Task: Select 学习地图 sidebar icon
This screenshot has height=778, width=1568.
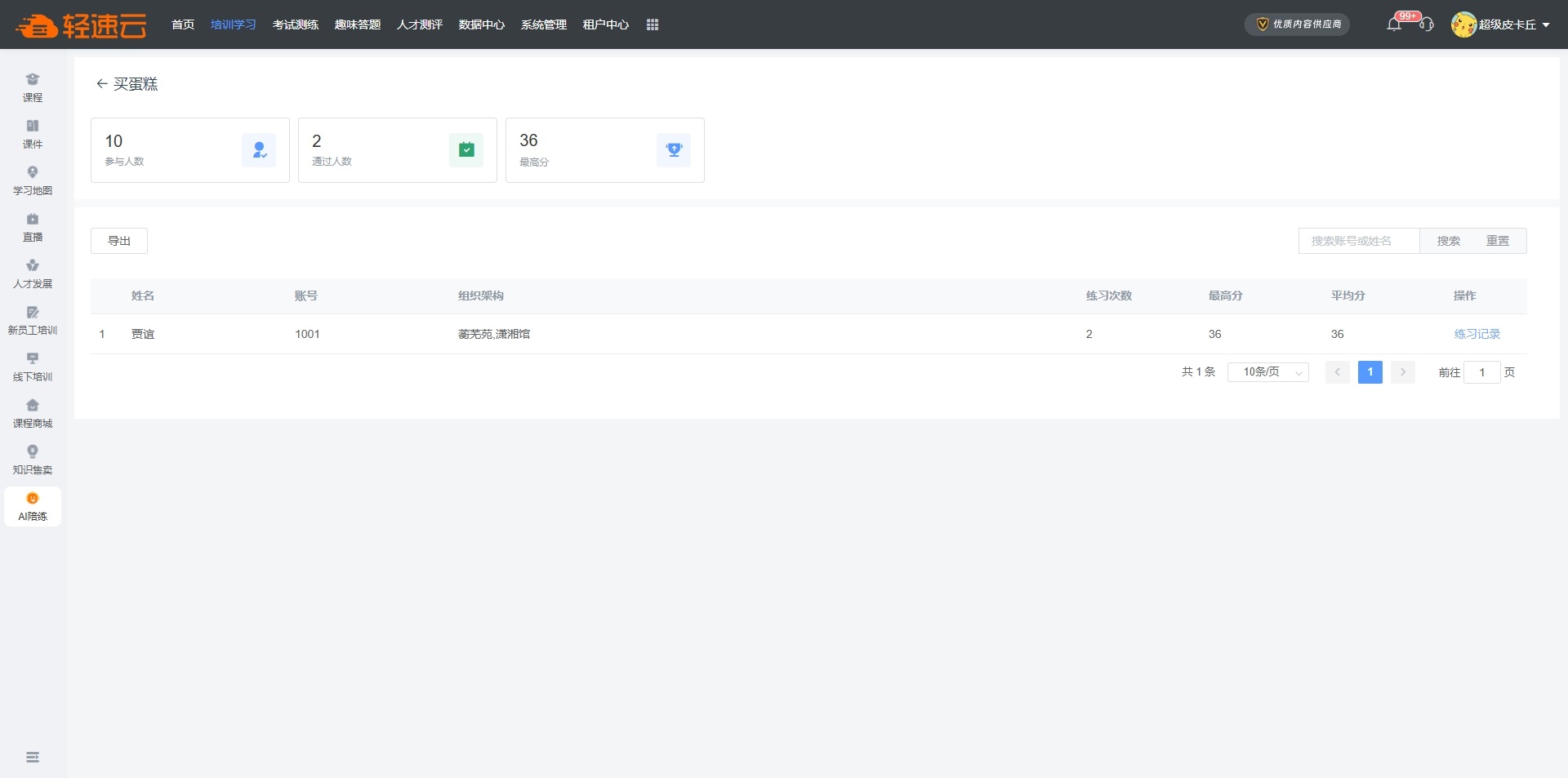Action: tap(33, 180)
